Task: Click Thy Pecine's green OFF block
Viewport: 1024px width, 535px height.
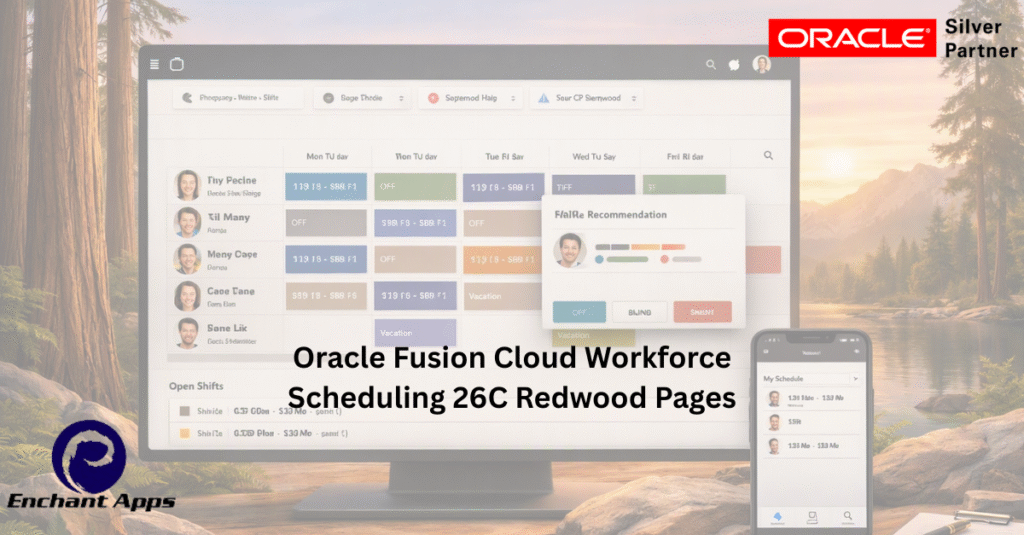Action: pyautogui.click(x=415, y=186)
